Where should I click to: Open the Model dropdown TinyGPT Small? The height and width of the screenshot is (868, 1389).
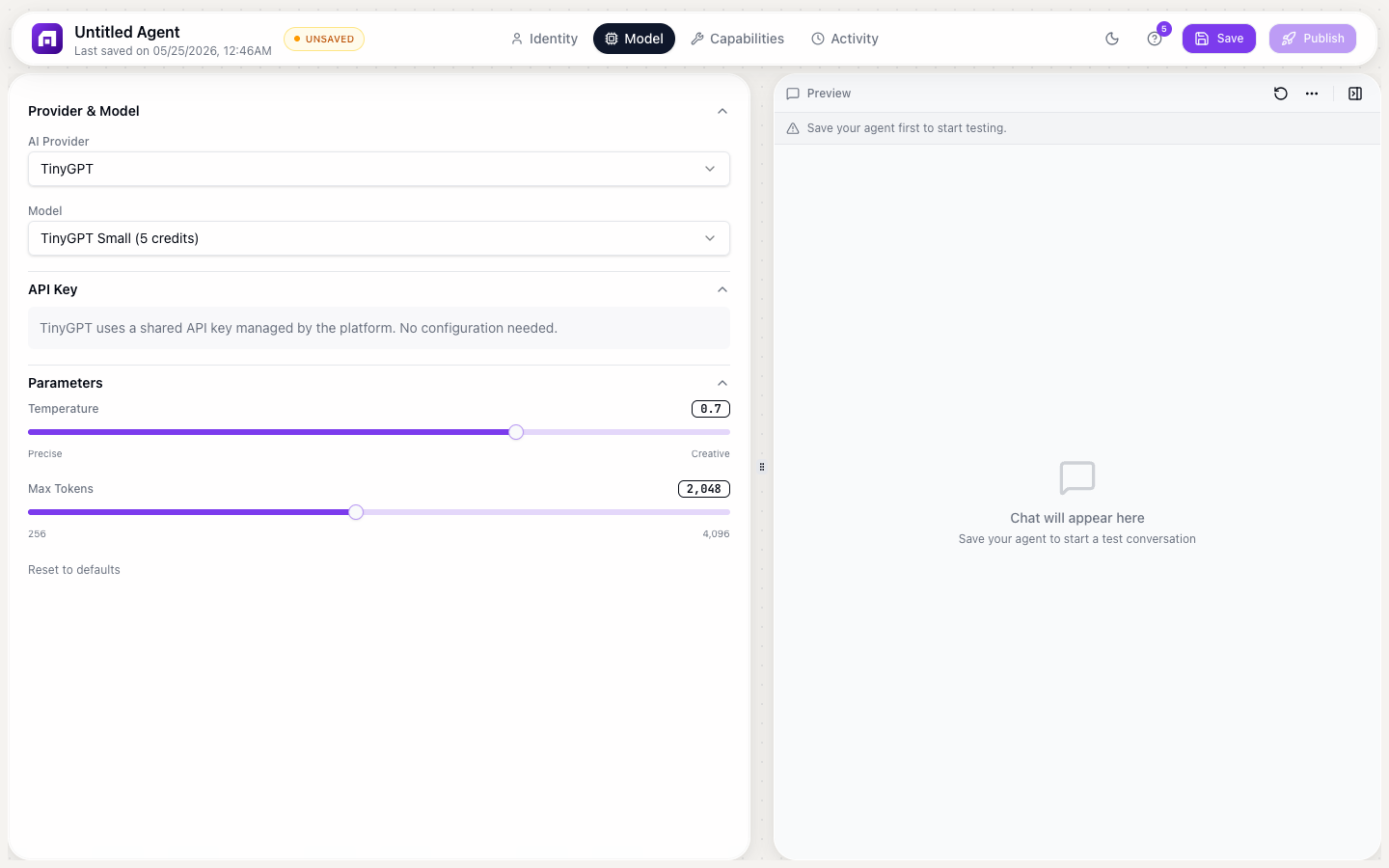tap(379, 238)
